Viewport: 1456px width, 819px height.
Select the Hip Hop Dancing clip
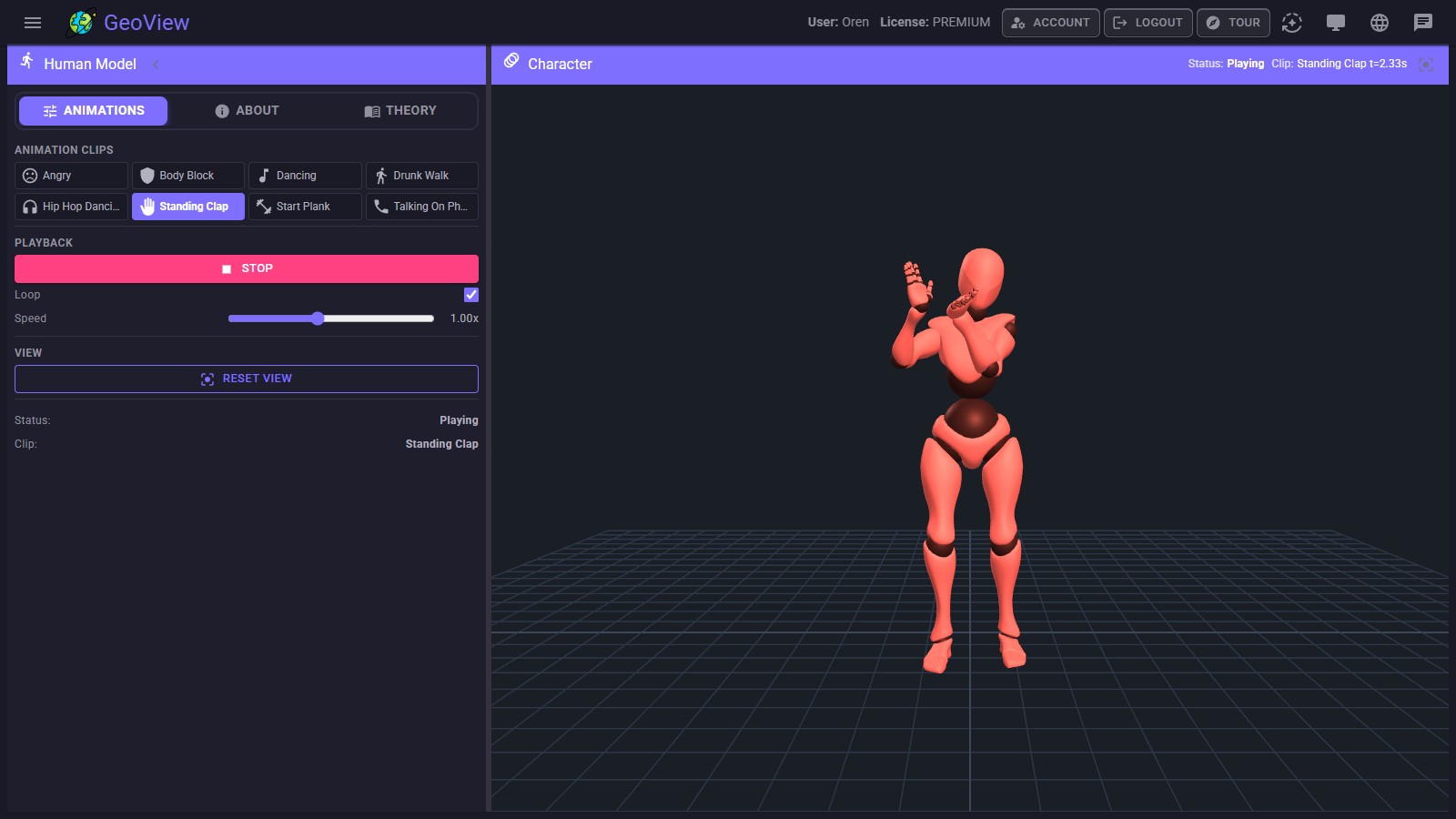pos(71,207)
